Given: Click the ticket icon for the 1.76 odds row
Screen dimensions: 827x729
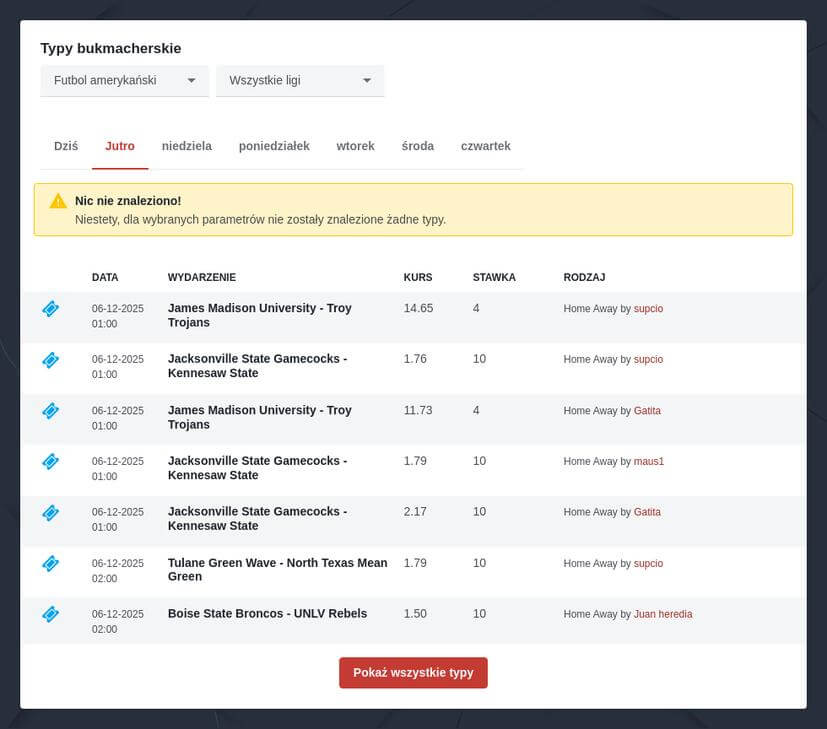Looking at the screenshot, I should click(51, 360).
